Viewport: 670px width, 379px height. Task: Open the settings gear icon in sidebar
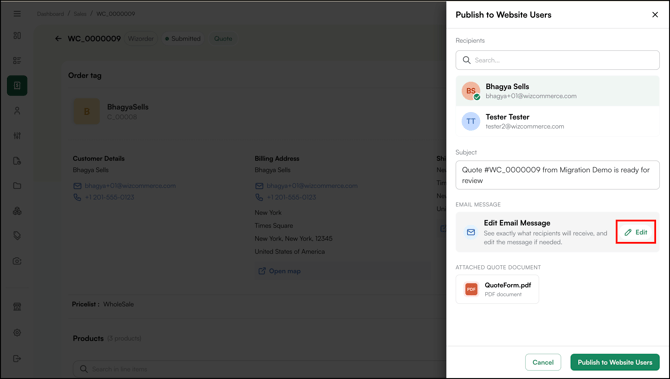pos(17,332)
